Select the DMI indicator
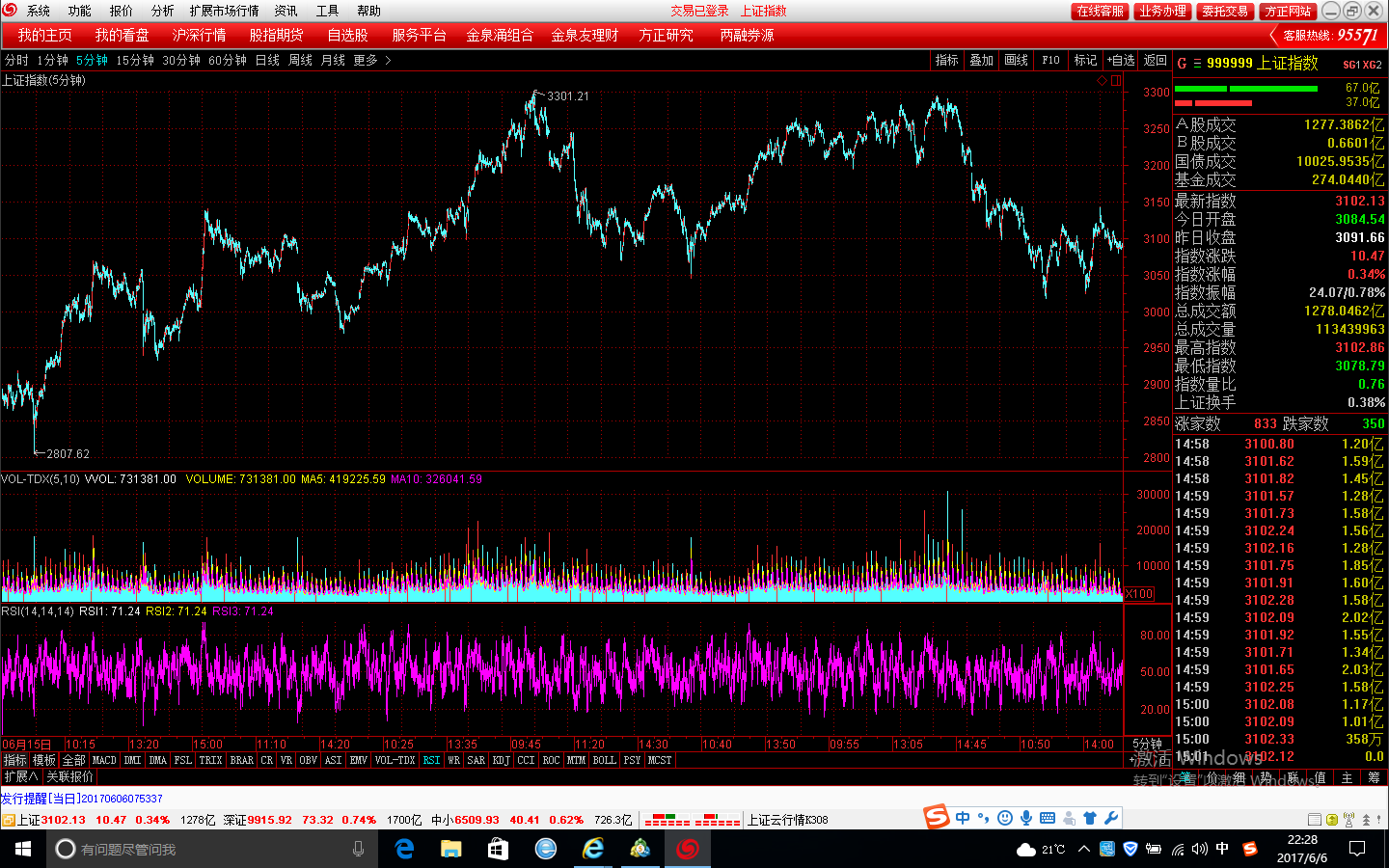The width and height of the screenshot is (1389, 868). [132, 760]
